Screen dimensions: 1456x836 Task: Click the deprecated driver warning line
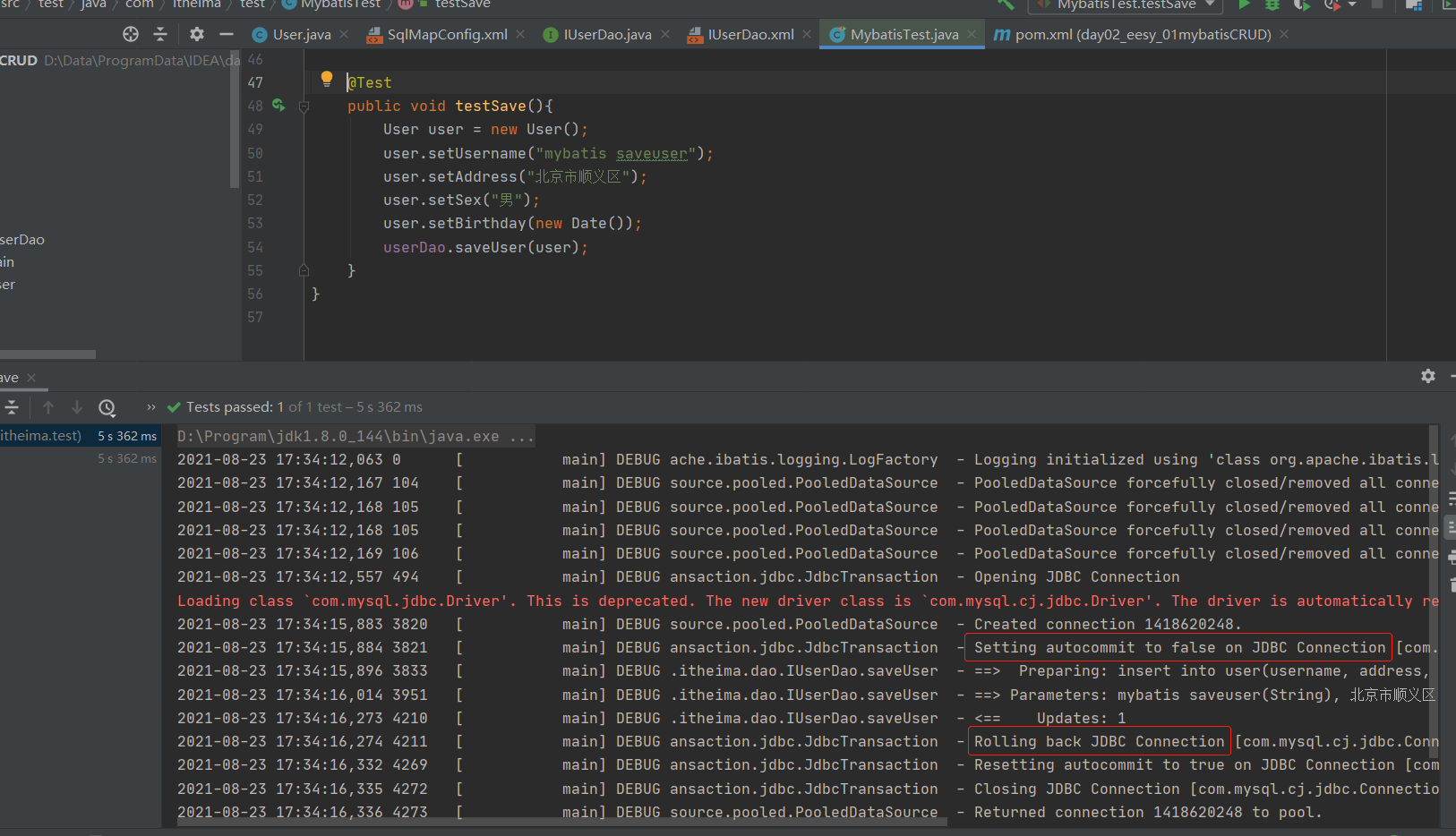(x=808, y=601)
